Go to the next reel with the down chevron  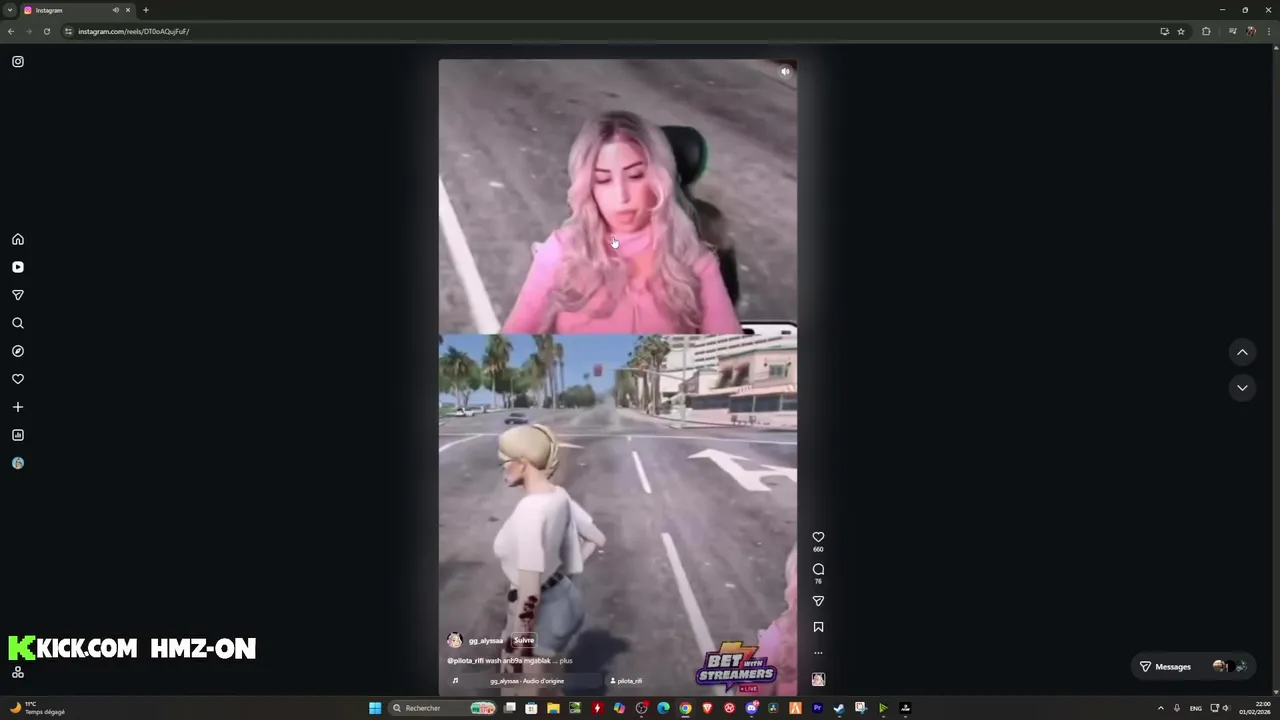point(1242,388)
